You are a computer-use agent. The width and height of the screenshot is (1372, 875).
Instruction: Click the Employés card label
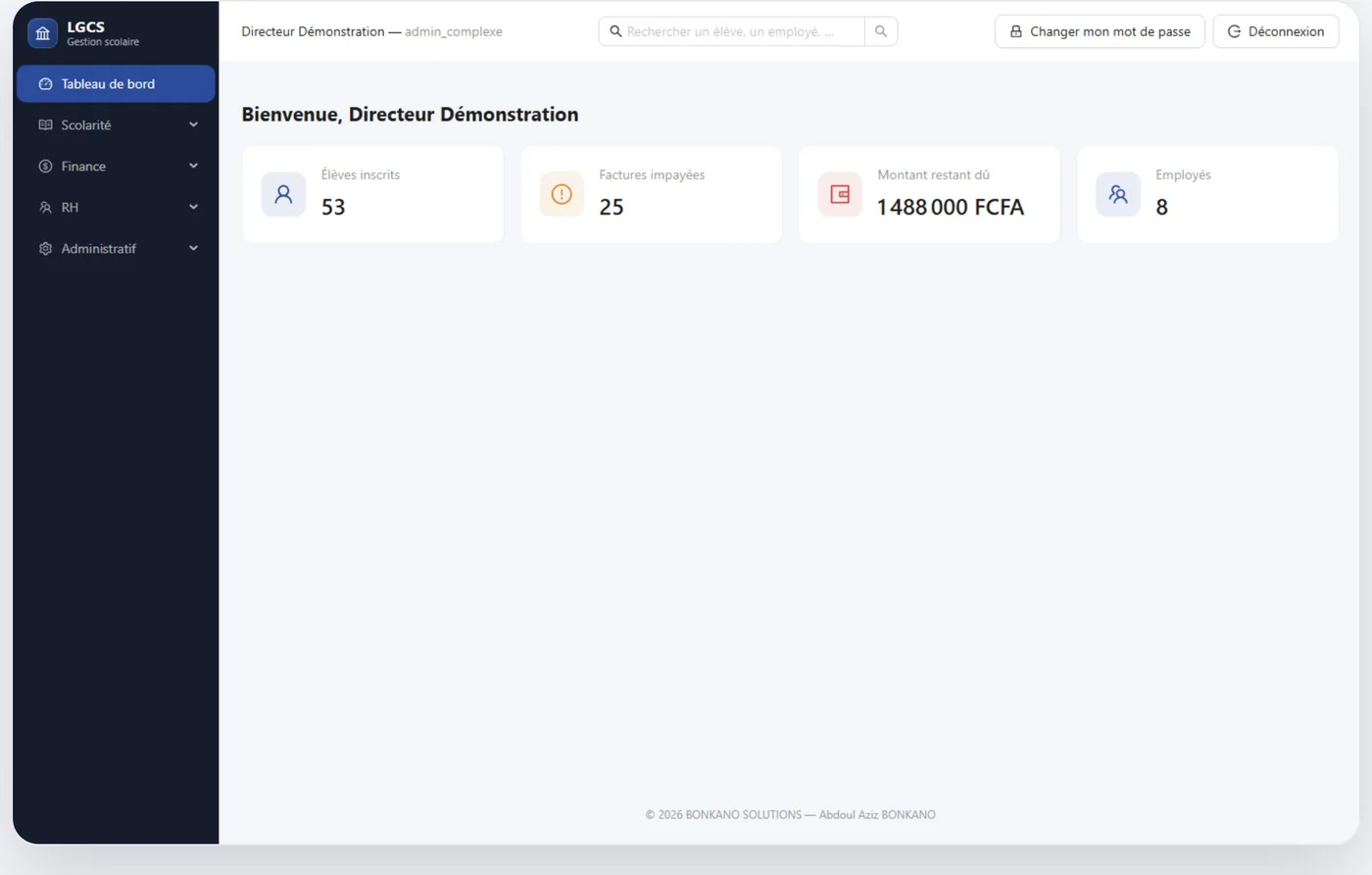coord(1183,175)
